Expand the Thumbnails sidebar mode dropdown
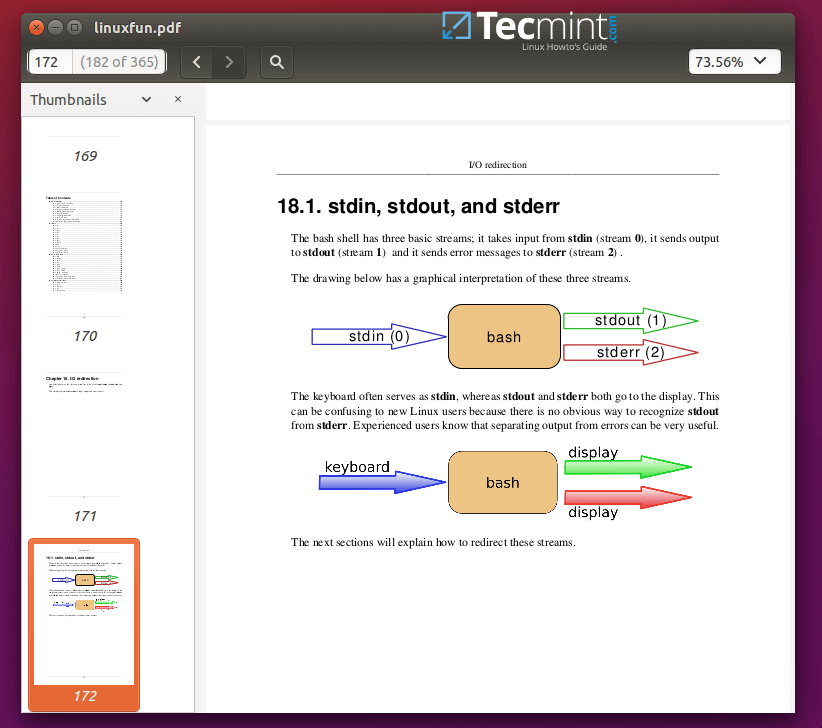Screen dimensions: 822x728 [x=146, y=99]
